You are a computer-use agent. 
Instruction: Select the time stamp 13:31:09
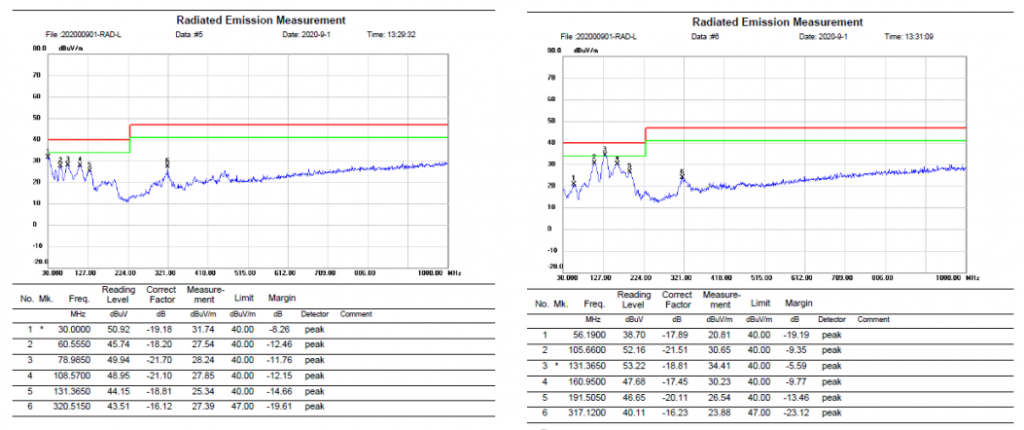[908, 37]
